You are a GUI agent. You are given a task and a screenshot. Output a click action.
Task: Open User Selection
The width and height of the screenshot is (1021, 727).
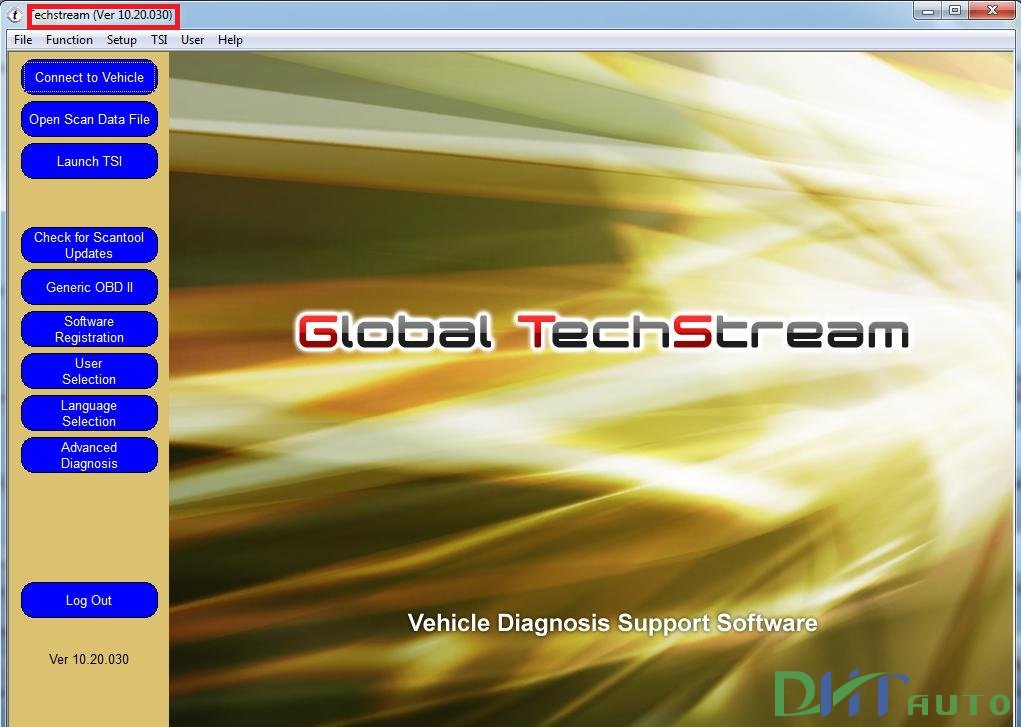tap(89, 371)
